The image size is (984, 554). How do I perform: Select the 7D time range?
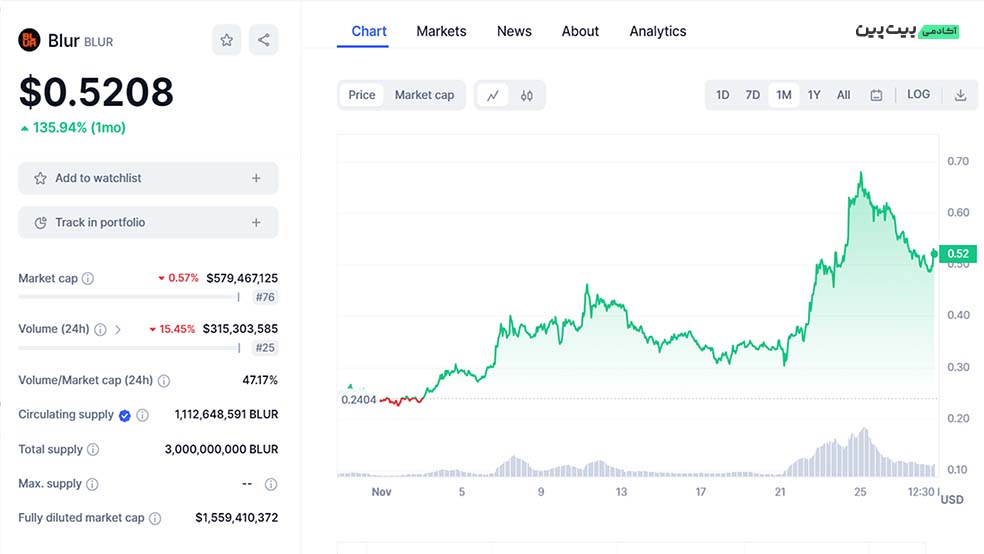[x=753, y=95]
